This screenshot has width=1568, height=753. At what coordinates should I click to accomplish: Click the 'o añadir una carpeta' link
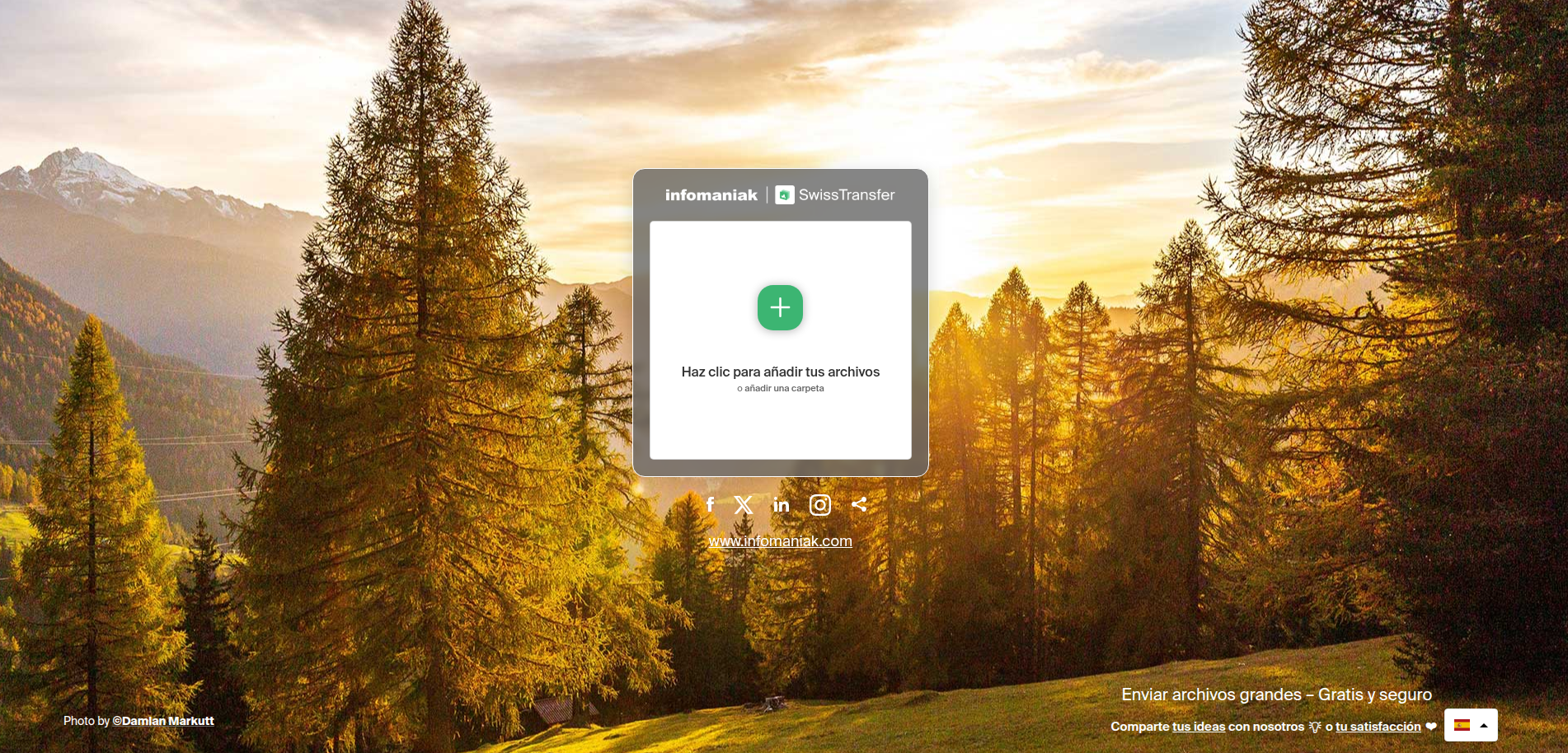pos(784,389)
